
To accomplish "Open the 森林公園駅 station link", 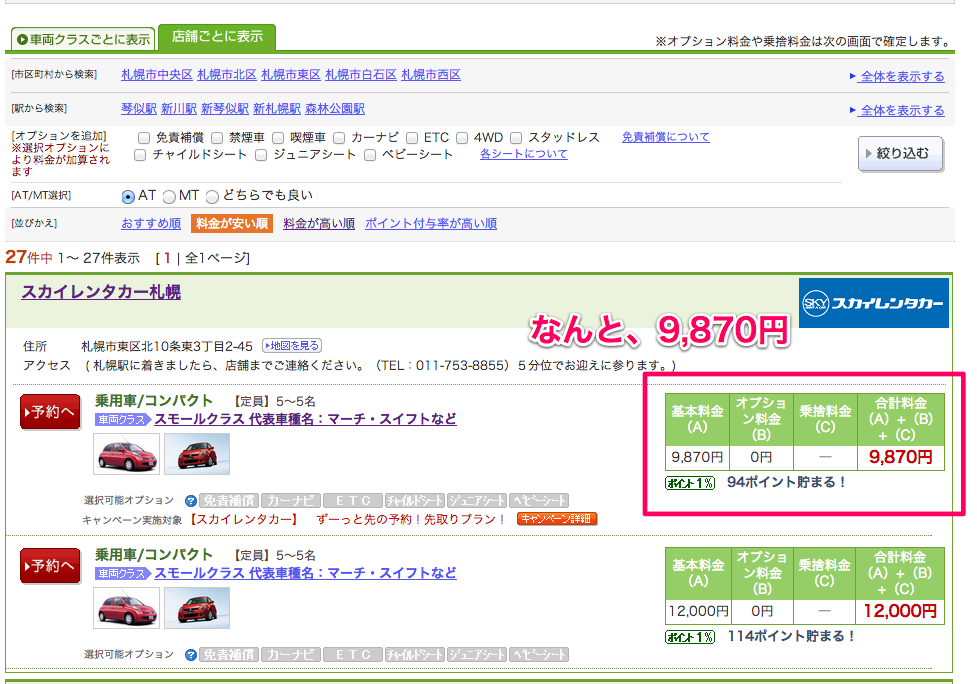I will [x=335, y=108].
